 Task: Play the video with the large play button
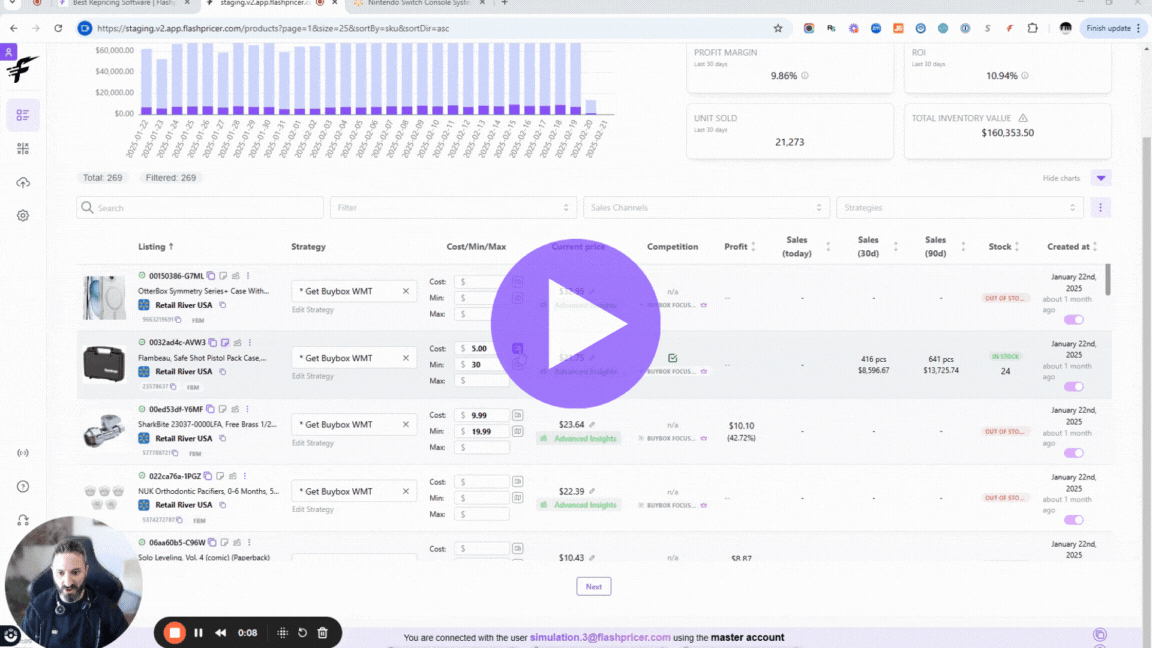click(x=575, y=323)
